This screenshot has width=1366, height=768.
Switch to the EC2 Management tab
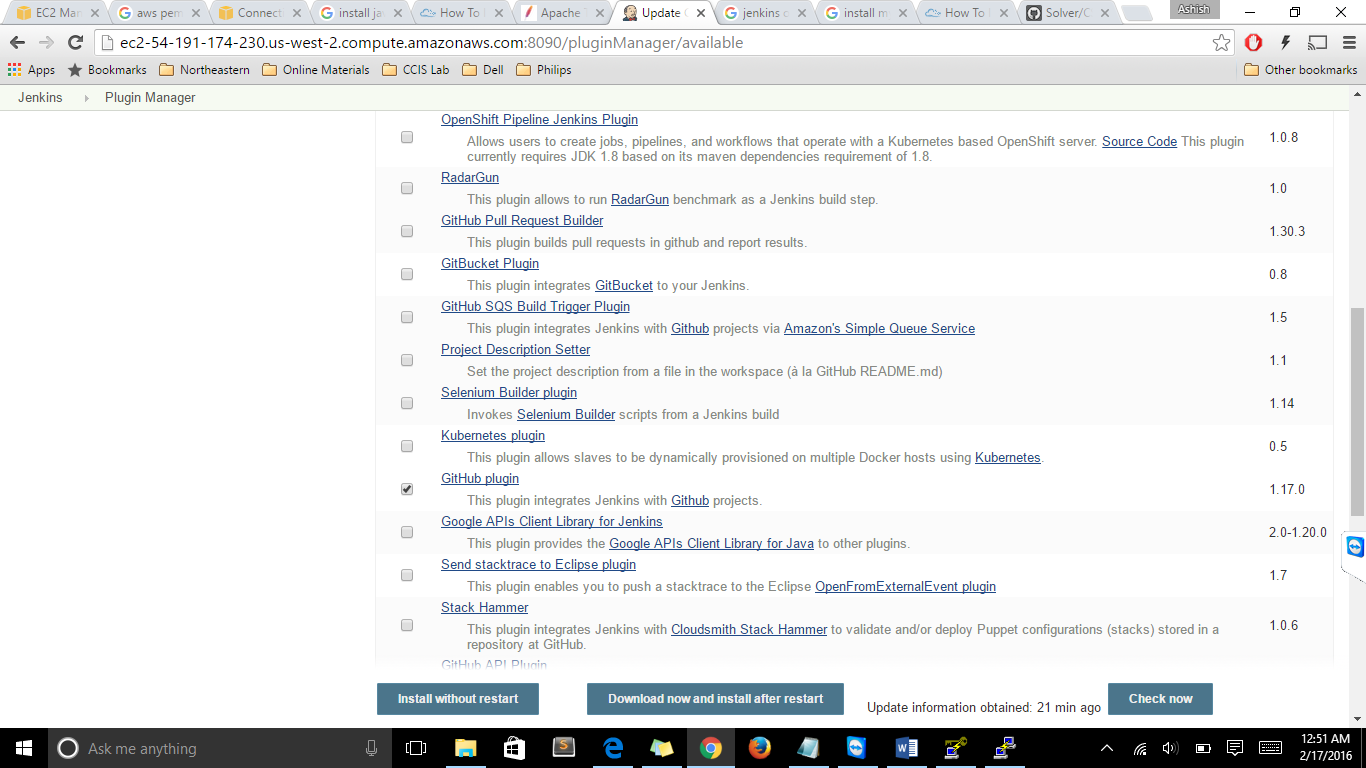(x=55, y=13)
